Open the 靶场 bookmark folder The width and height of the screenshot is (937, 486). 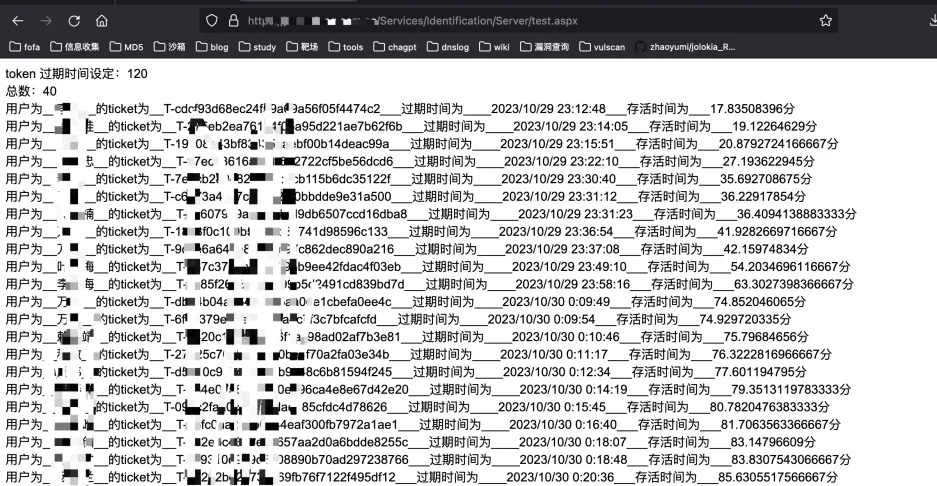[x=302, y=47]
